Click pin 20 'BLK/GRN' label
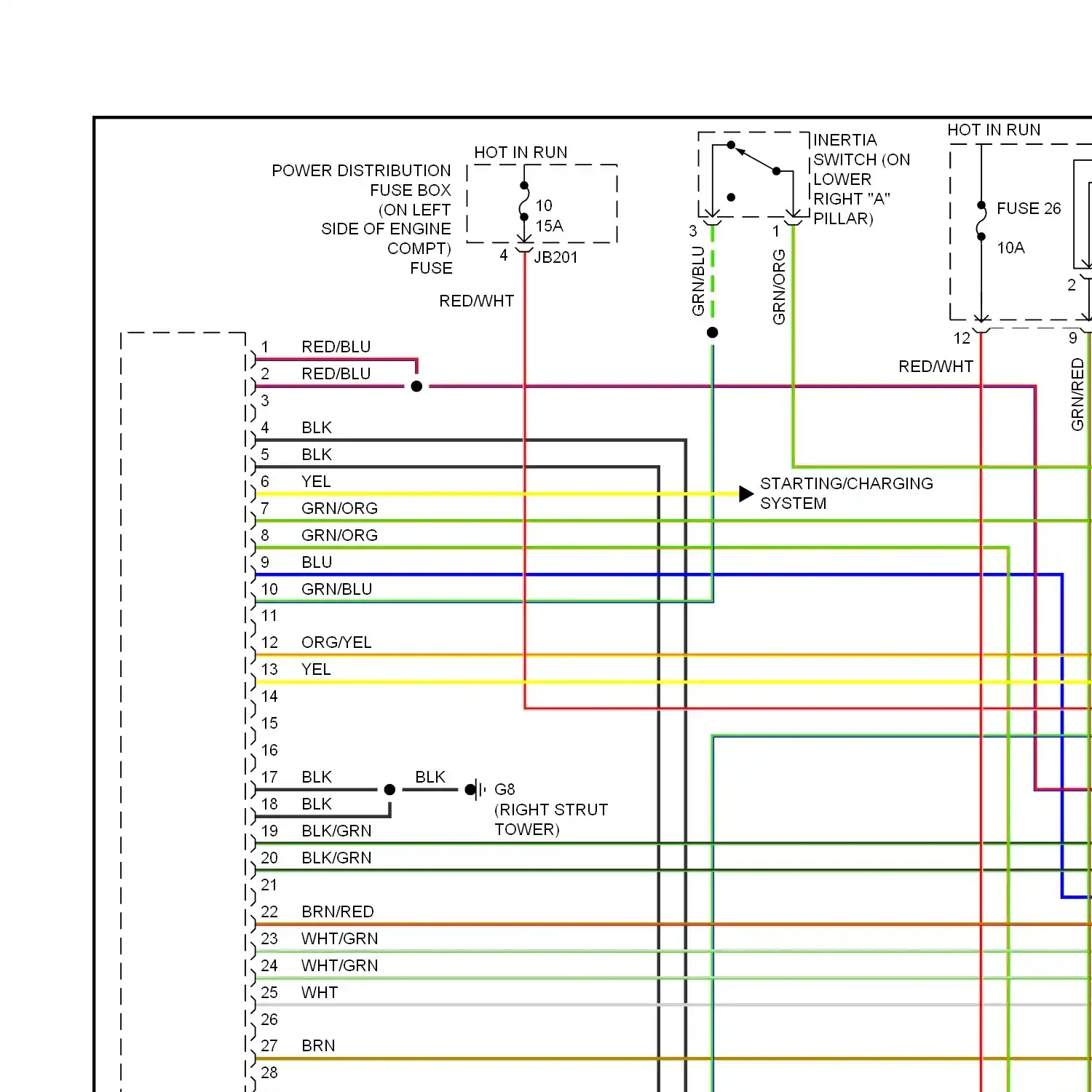This screenshot has width=1092, height=1092. click(336, 858)
